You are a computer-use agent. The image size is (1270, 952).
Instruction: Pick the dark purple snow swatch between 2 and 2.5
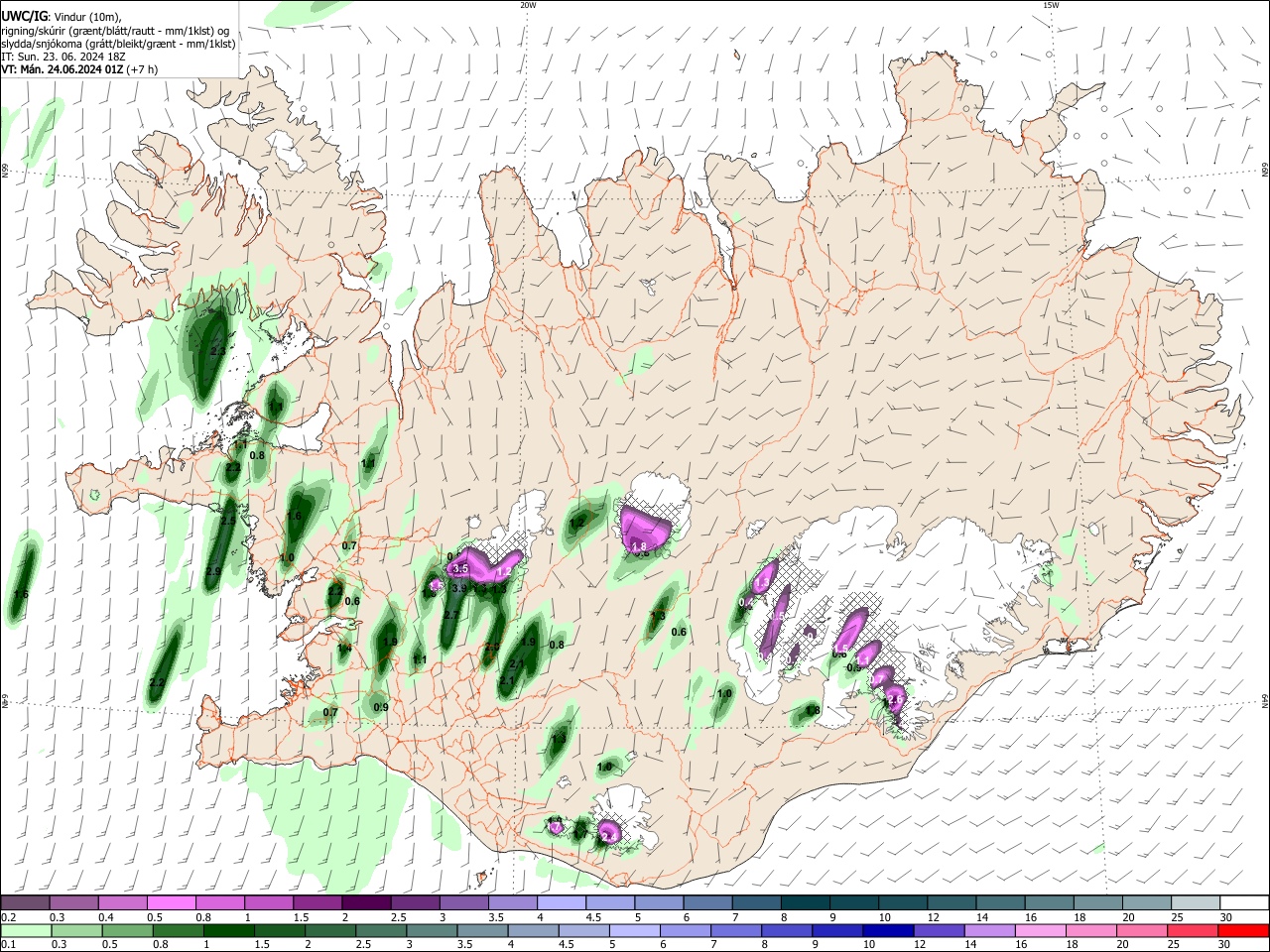click(x=366, y=903)
